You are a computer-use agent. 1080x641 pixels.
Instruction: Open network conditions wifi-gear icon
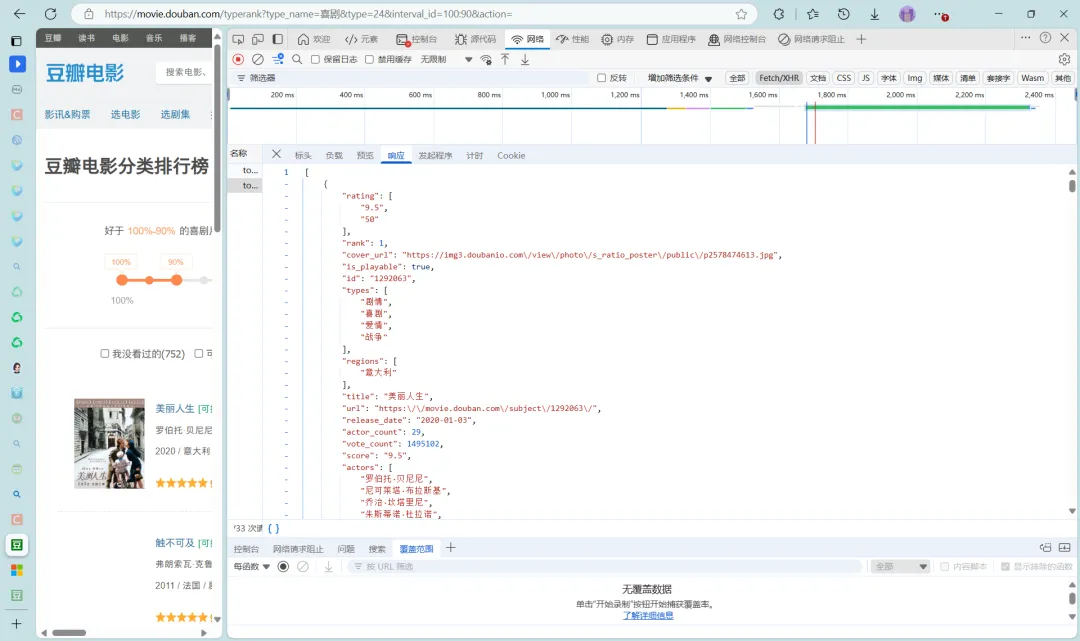[486, 59]
